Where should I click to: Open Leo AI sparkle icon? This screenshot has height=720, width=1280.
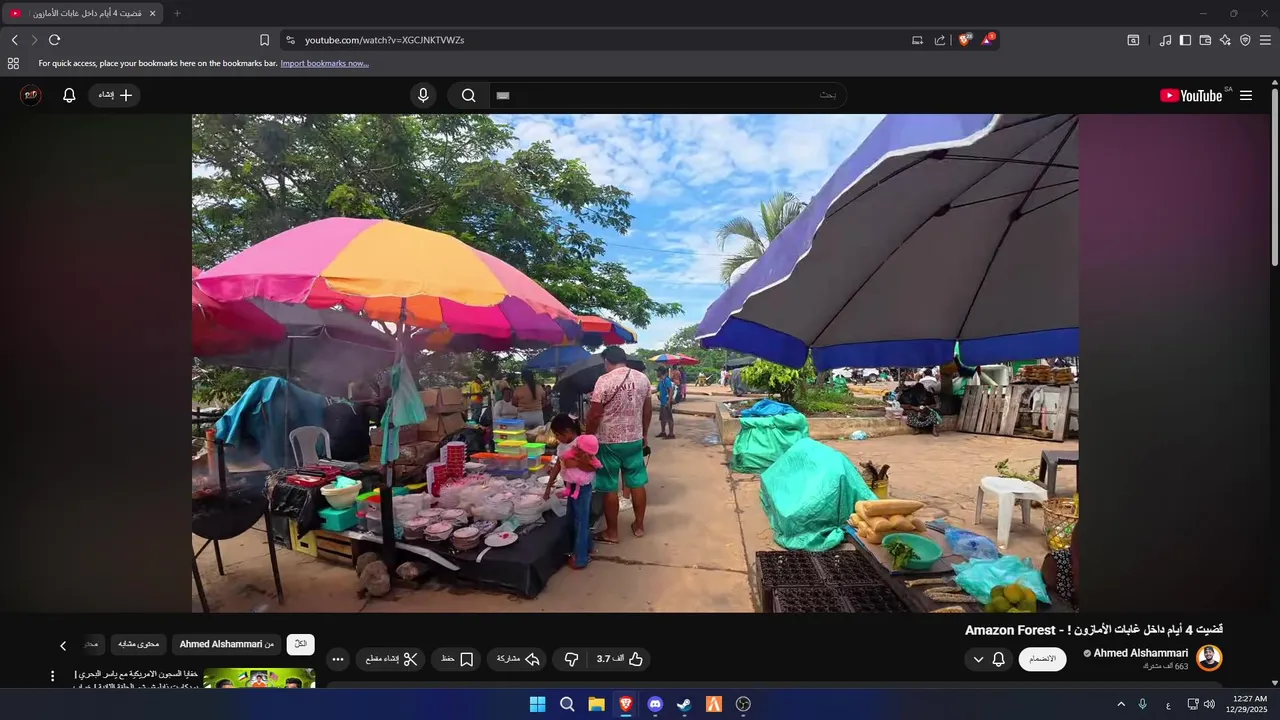1225,40
